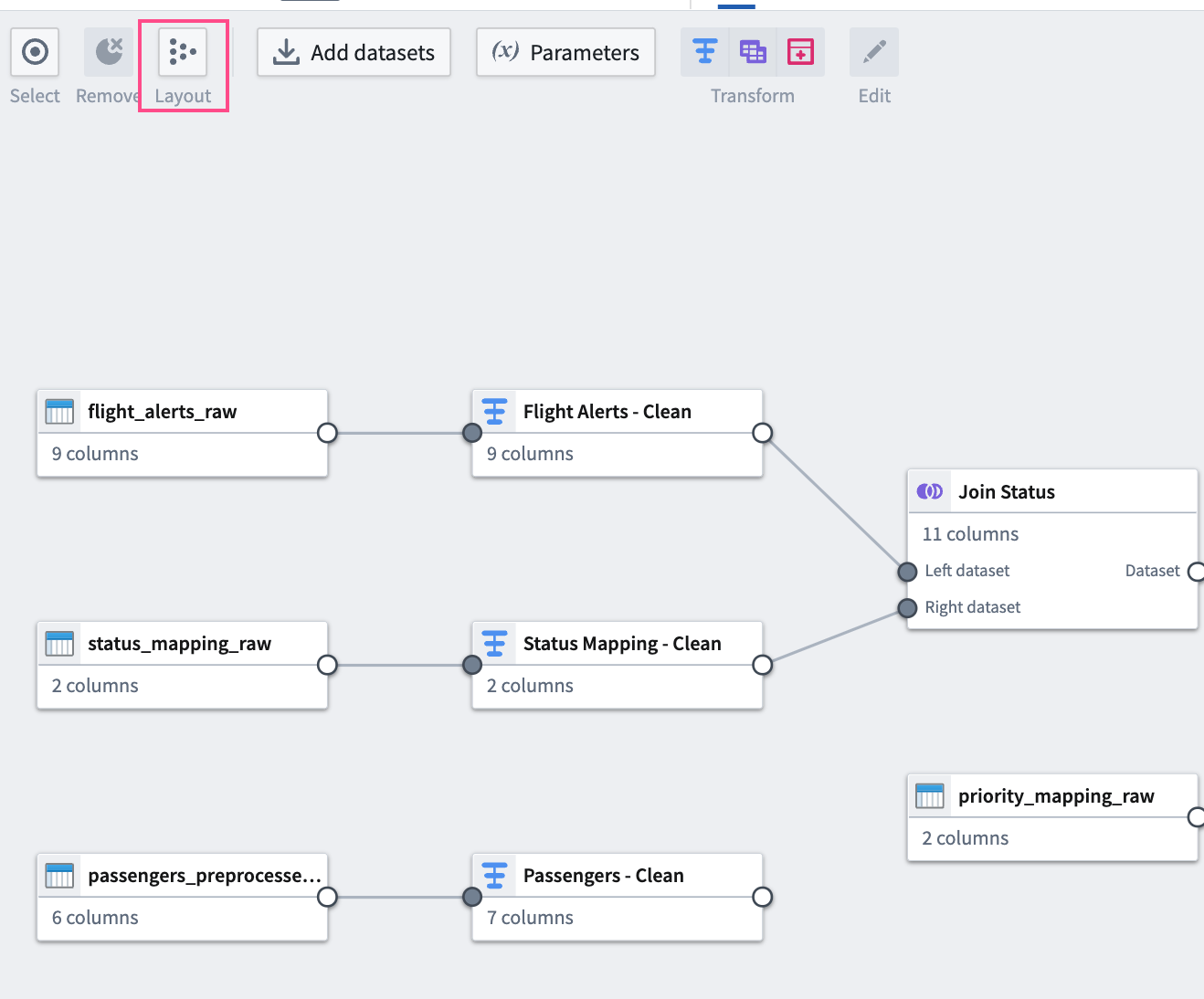Click the transform icon on Flight Alerts - Clean

(x=494, y=411)
